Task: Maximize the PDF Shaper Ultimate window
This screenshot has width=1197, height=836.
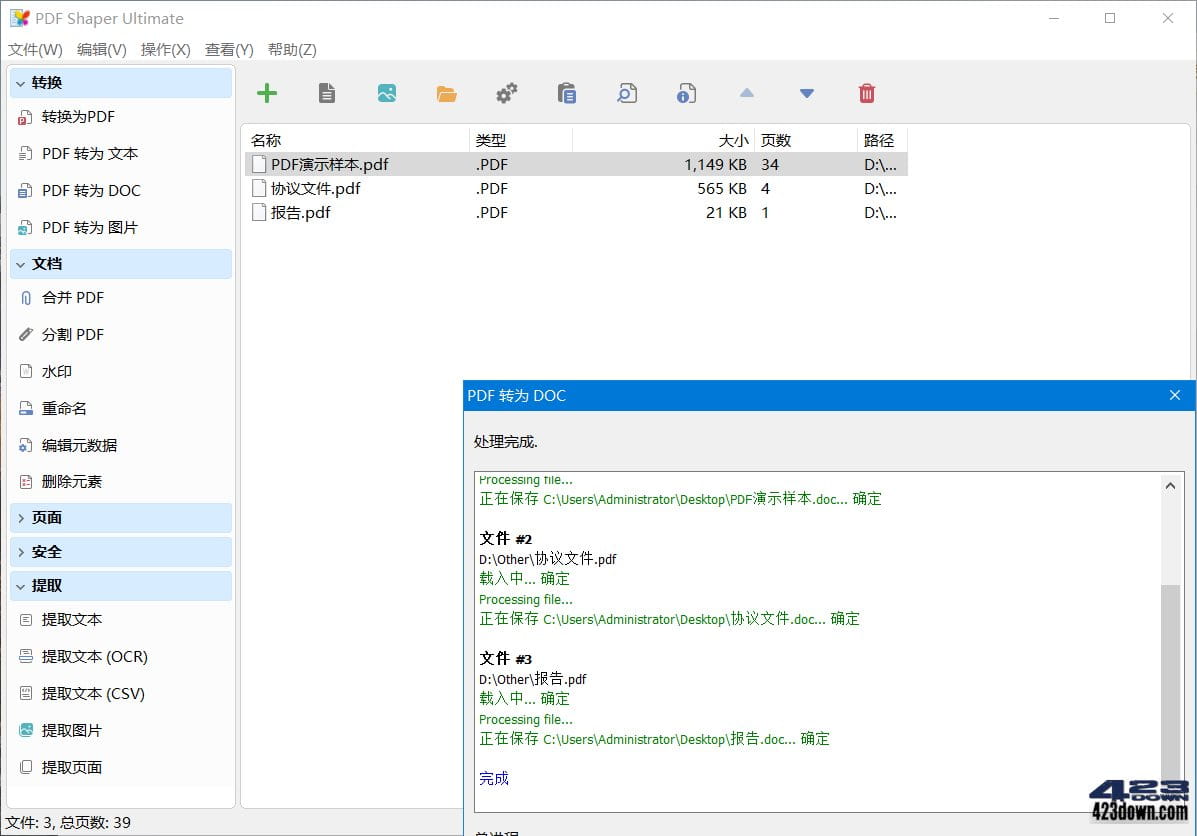Action: (x=1110, y=18)
